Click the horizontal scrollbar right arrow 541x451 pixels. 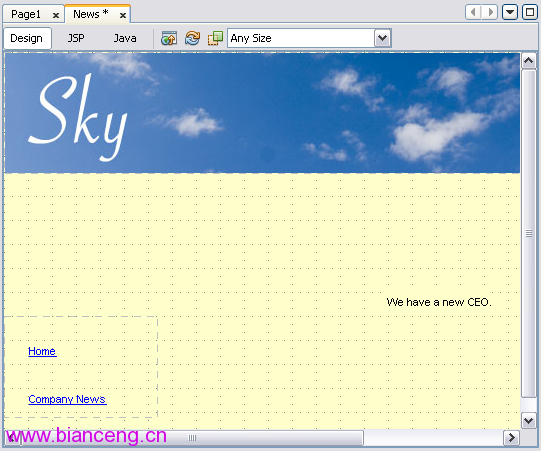coord(511,438)
